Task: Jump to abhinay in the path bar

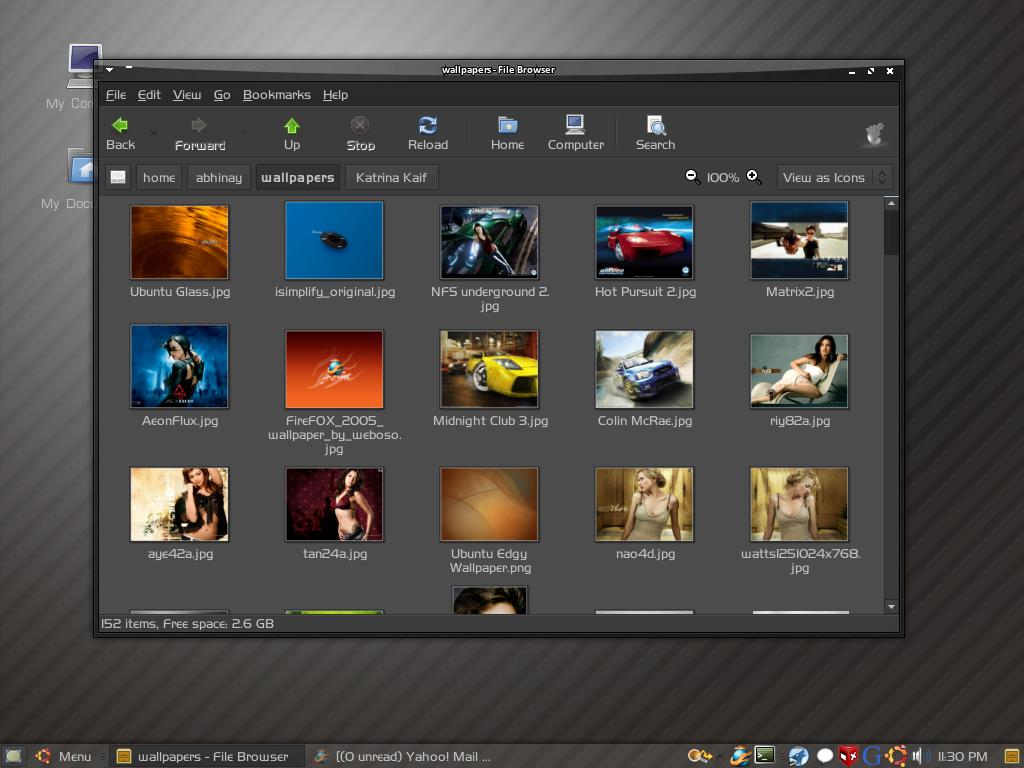Action: 219,177
